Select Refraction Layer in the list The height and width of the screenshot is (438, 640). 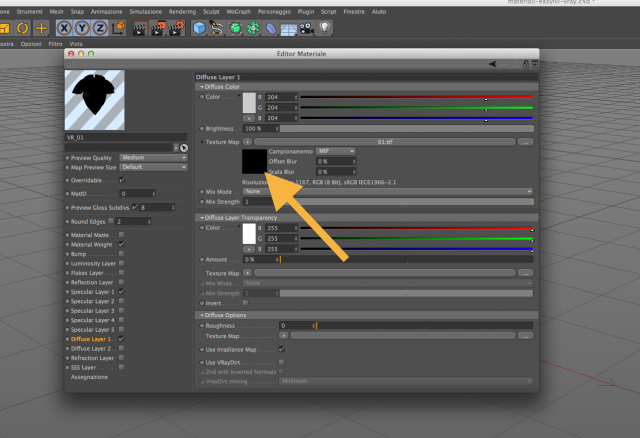pyautogui.click(x=92, y=358)
